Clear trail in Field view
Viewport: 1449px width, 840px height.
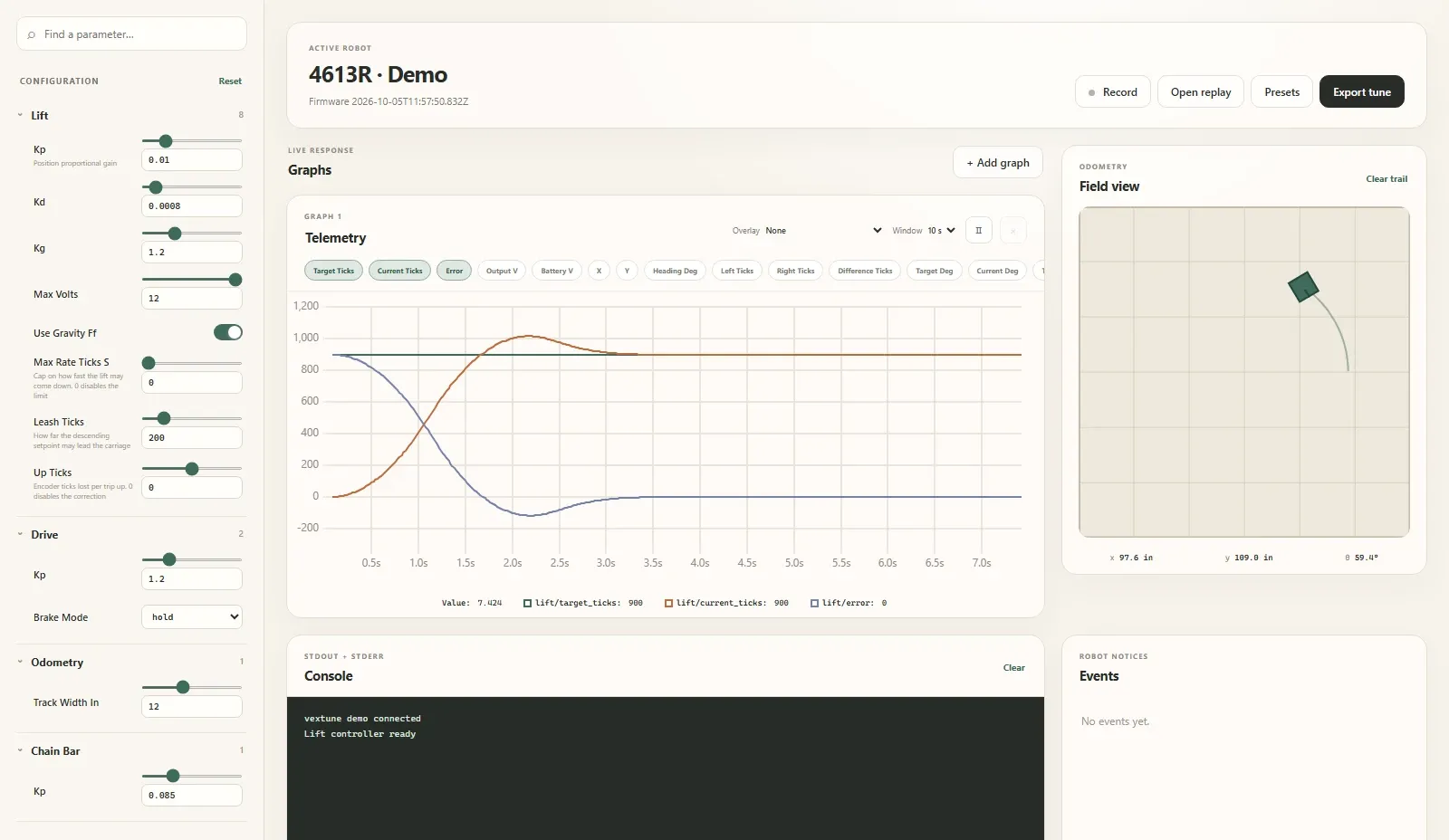tap(1387, 179)
